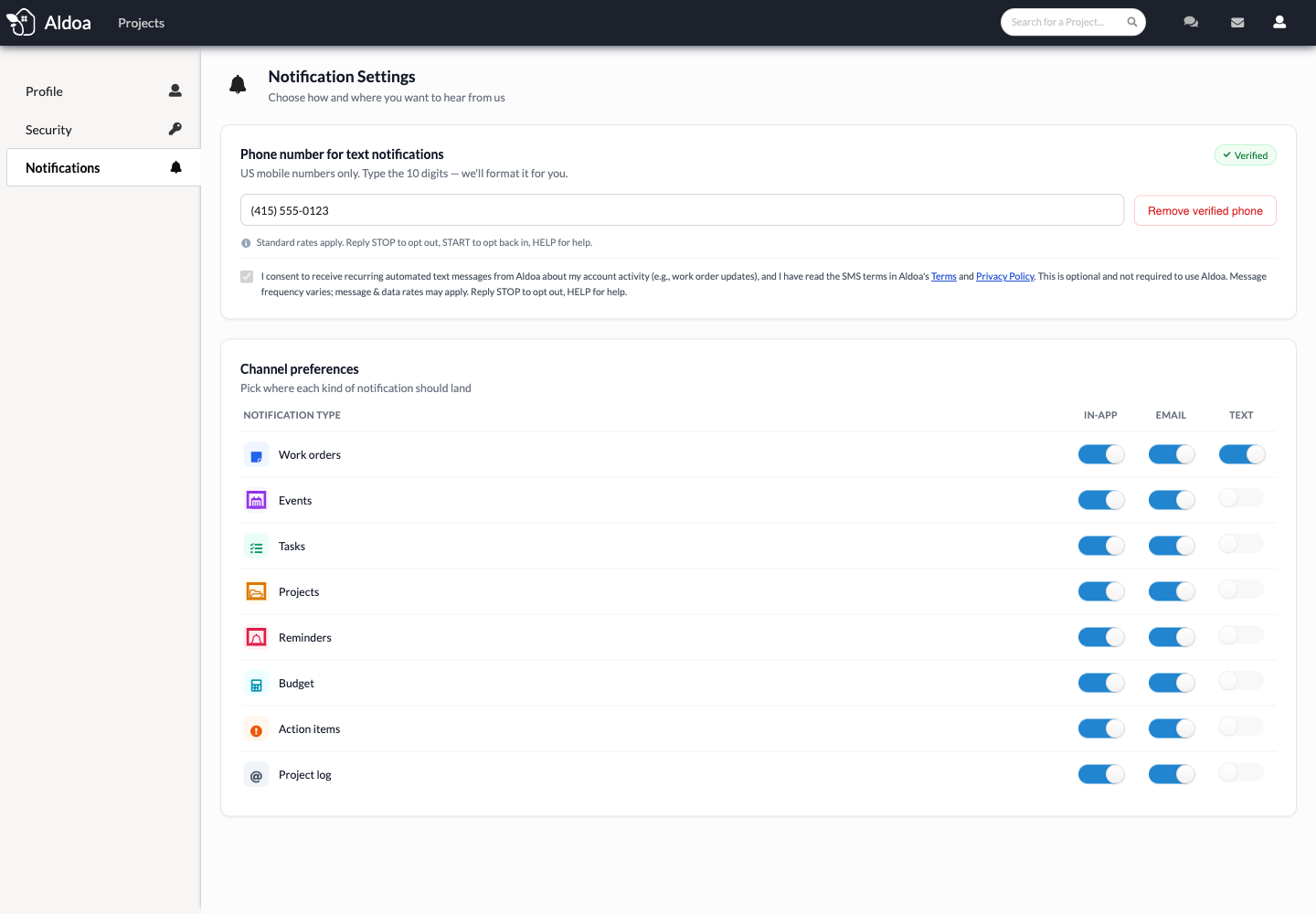Enable Reminders text notifications
The width and height of the screenshot is (1316, 914).
[x=1241, y=635]
